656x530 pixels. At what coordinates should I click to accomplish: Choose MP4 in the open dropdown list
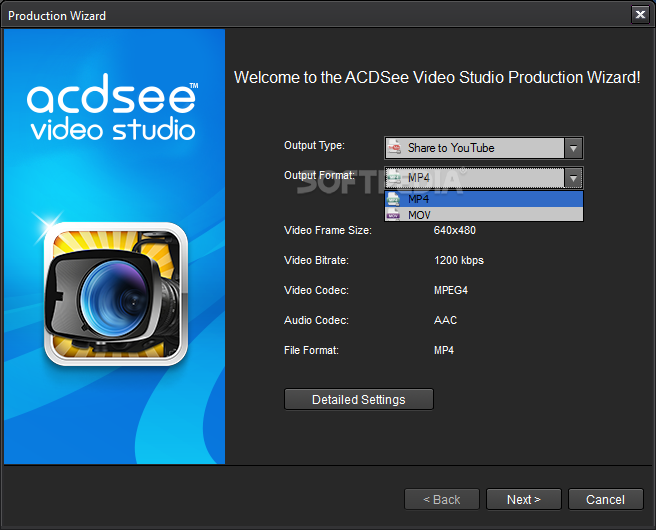(x=484, y=199)
